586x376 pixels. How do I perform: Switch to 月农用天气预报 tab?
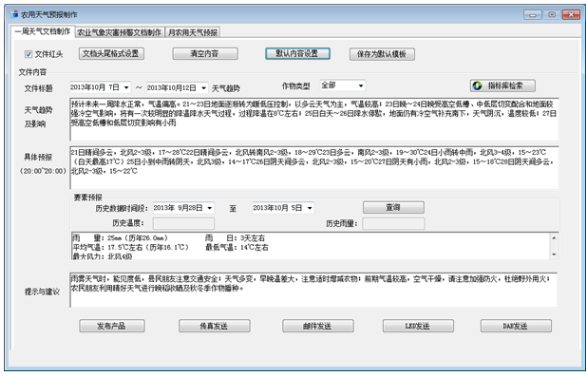192,33
